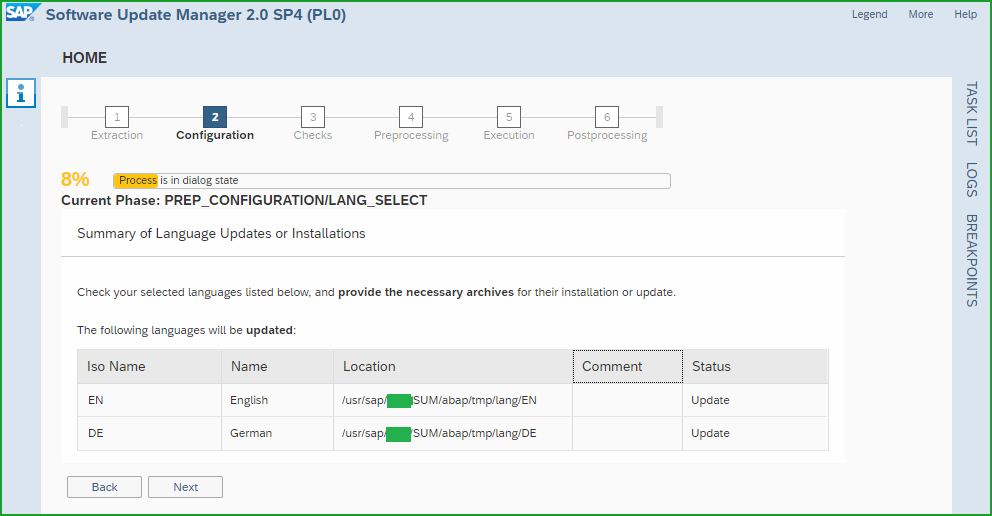
Task: Select roadmap step 1 Extraction
Action: click(x=117, y=117)
